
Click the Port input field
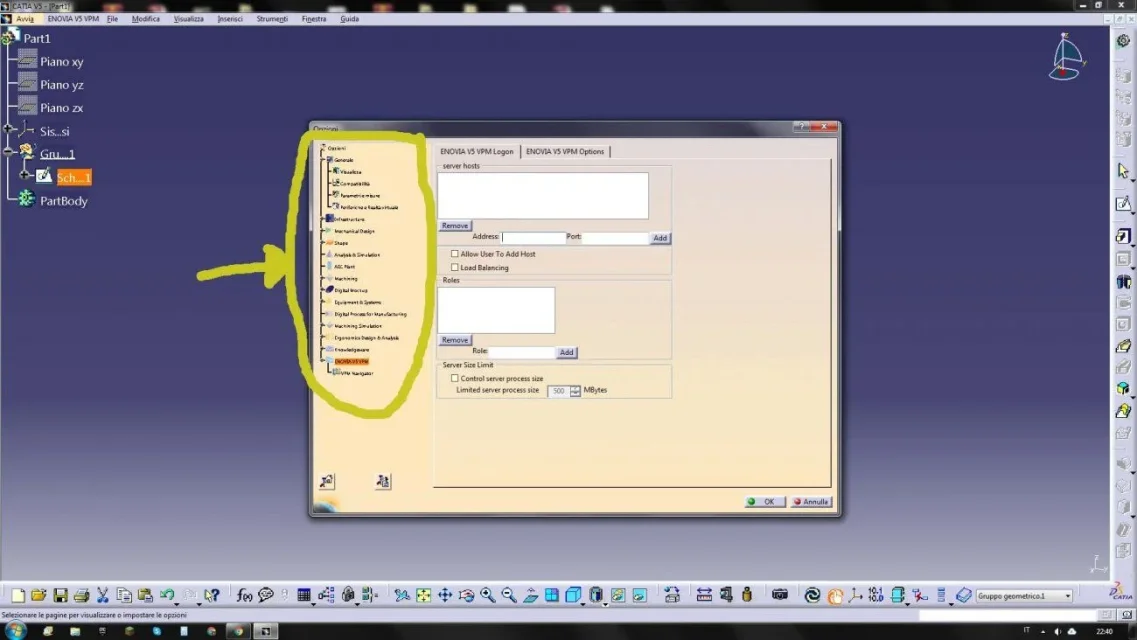point(615,237)
